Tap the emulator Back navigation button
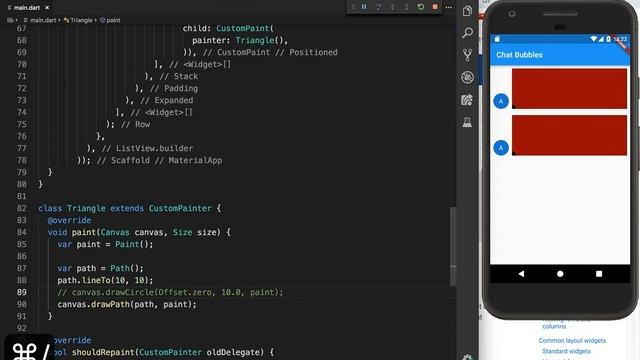 pyautogui.click(x=521, y=274)
